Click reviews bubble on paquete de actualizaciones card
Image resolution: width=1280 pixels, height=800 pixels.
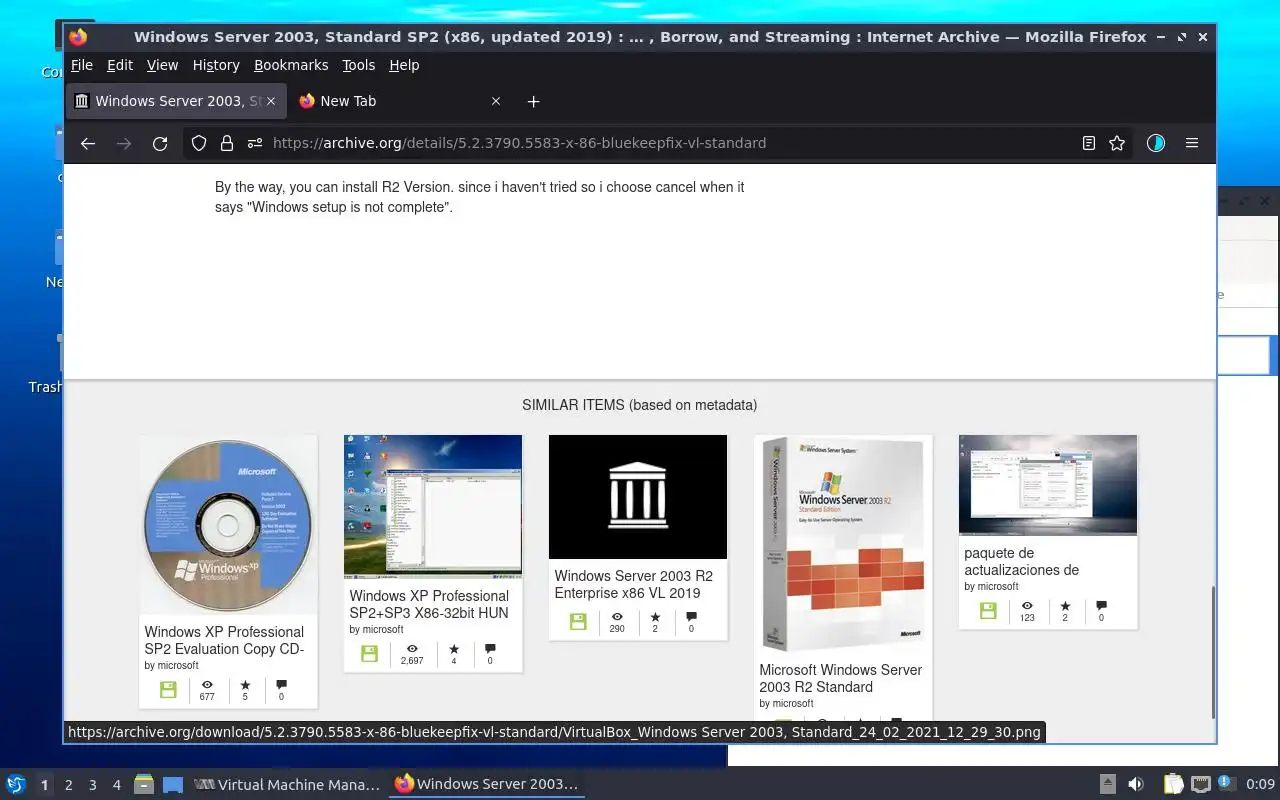click(x=1101, y=606)
